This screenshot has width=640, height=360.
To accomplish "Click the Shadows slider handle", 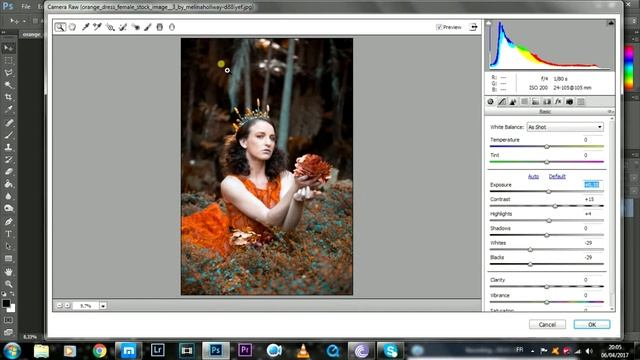I will 547,236.
